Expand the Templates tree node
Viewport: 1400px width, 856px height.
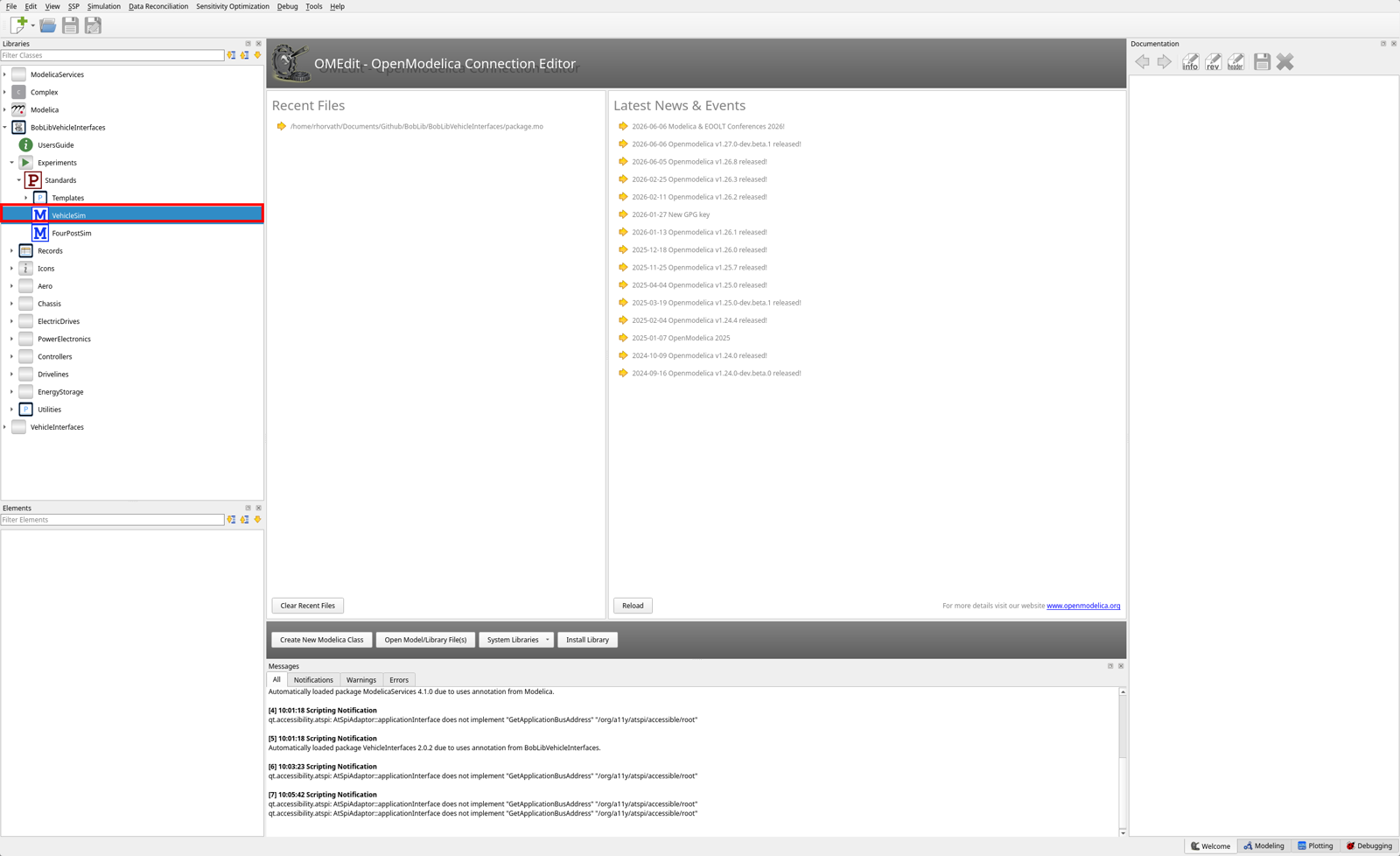(26, 198)
